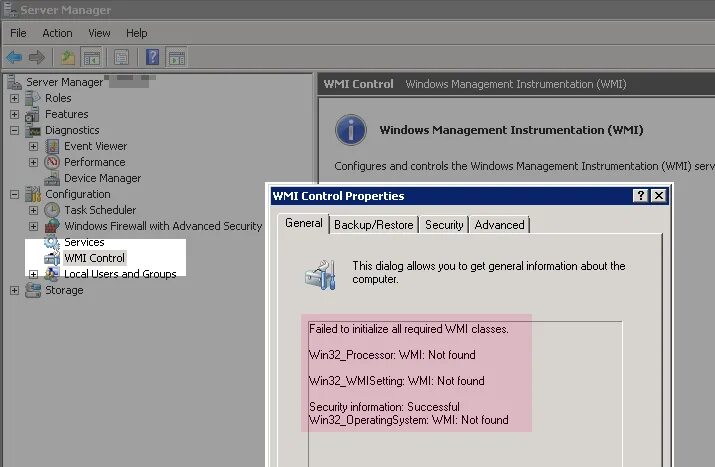Expand the Roles tree node
Screen dimensions: 715x467
tap(15, 98)
